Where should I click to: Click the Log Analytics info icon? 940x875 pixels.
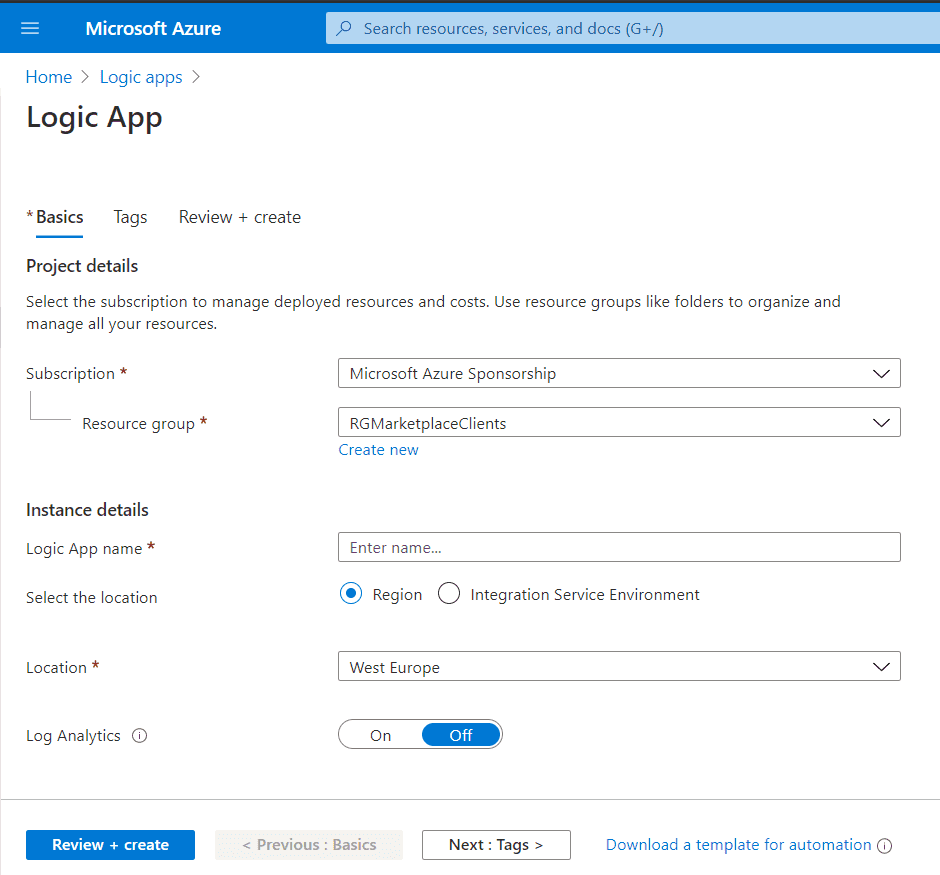pyautogui.click(x=140, y=736)
